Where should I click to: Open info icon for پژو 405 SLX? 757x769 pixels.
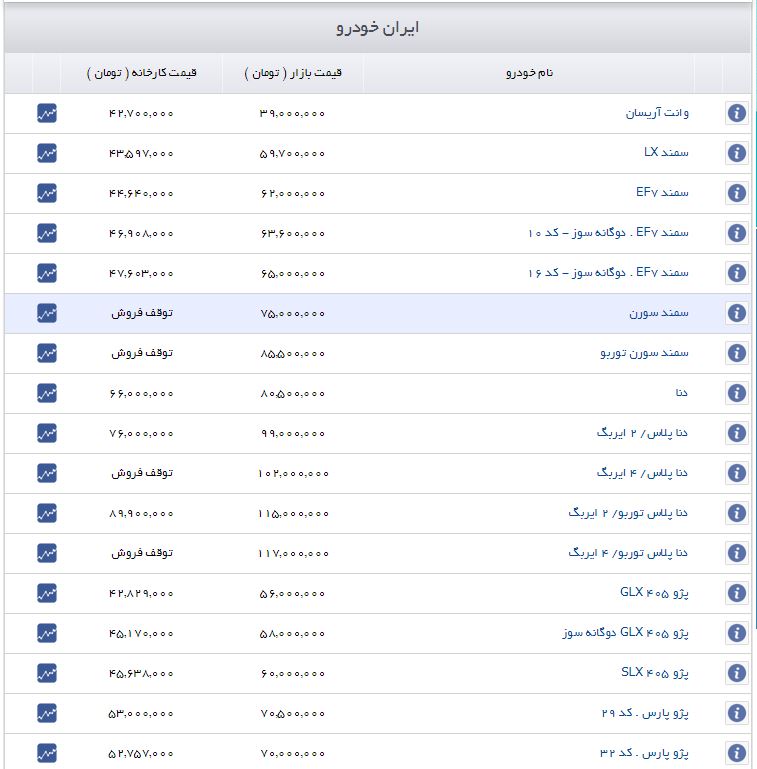click(x=736, y=673)
